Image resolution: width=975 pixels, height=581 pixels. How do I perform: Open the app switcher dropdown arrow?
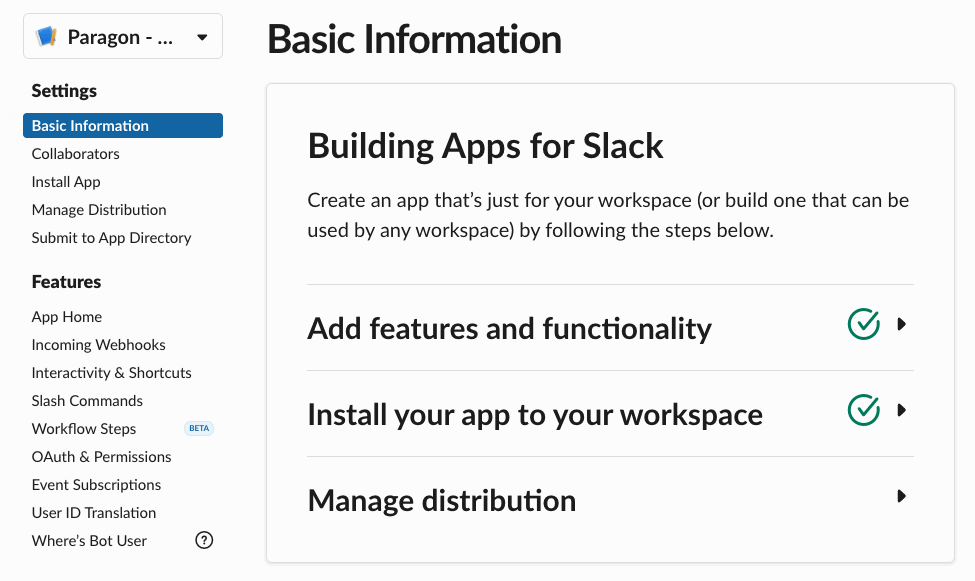point(202,37)
